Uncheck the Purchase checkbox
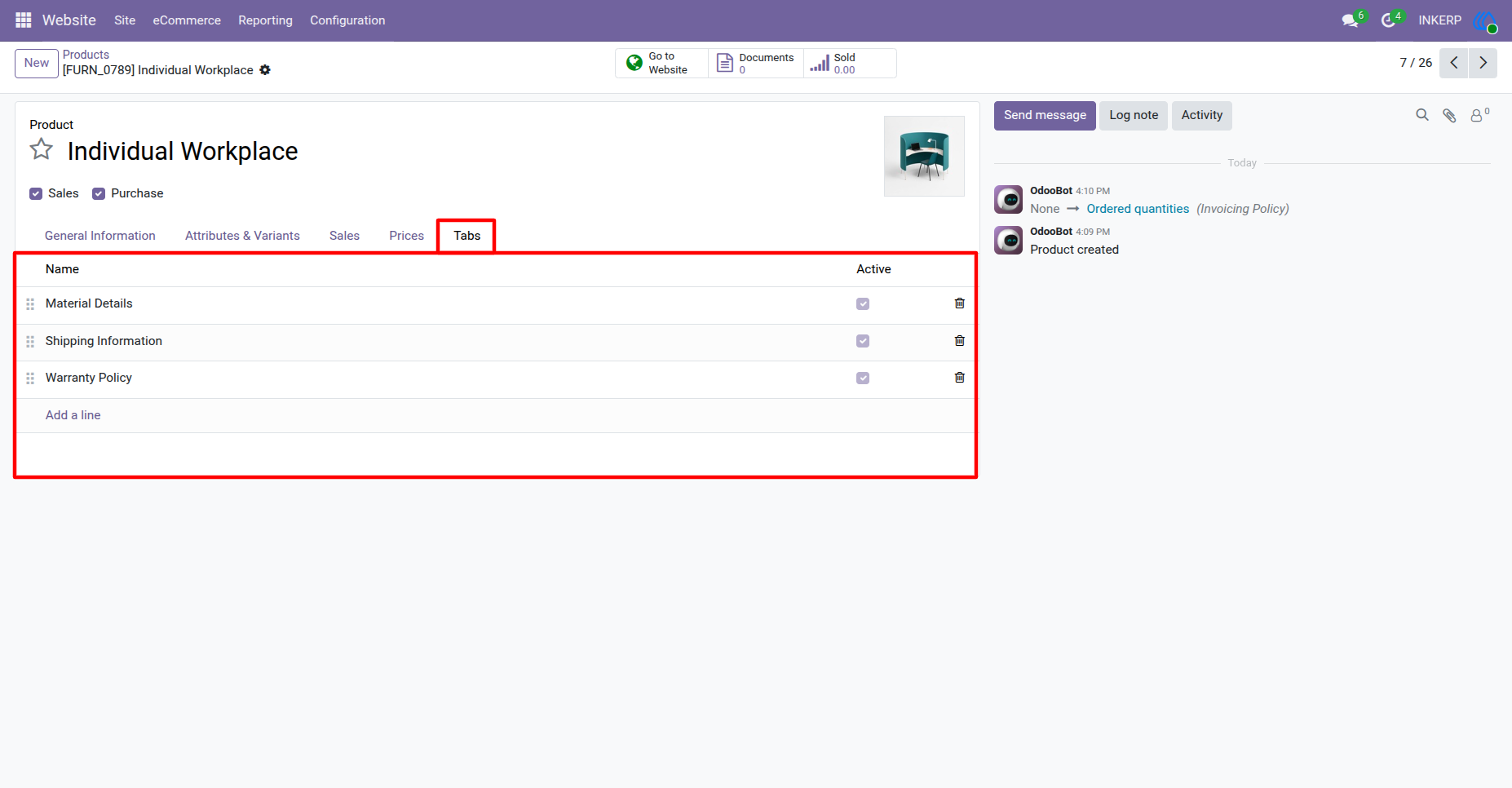 click(x=99, y=193)
